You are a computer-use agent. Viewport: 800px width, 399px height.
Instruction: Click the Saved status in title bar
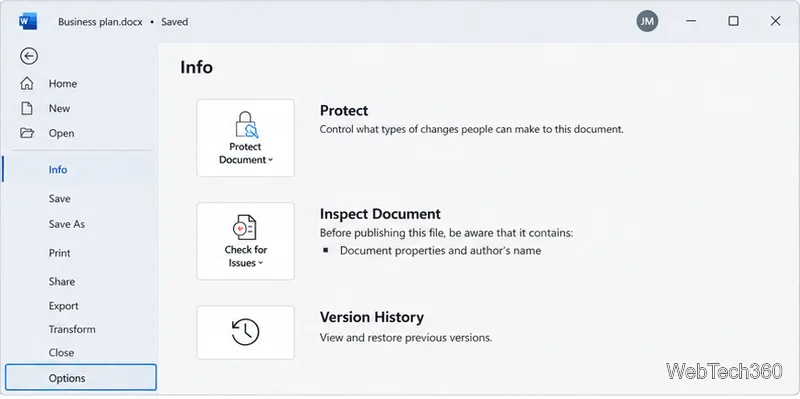(x=174, y=22)
